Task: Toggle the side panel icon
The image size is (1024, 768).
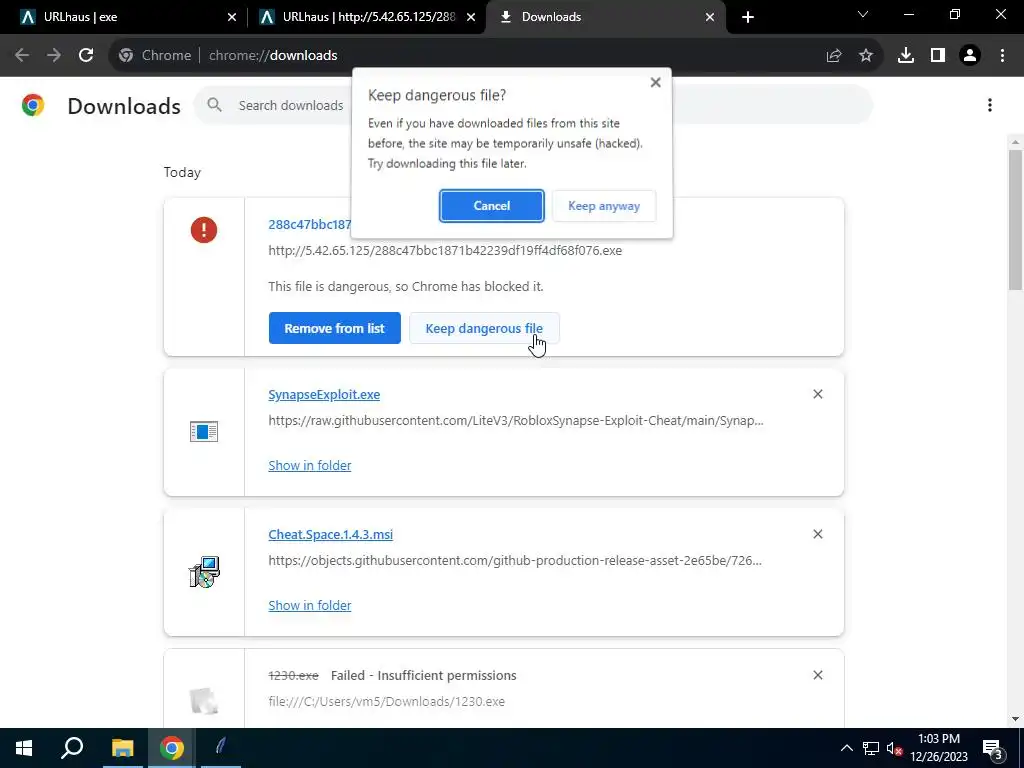Action: tap(938, 56)
